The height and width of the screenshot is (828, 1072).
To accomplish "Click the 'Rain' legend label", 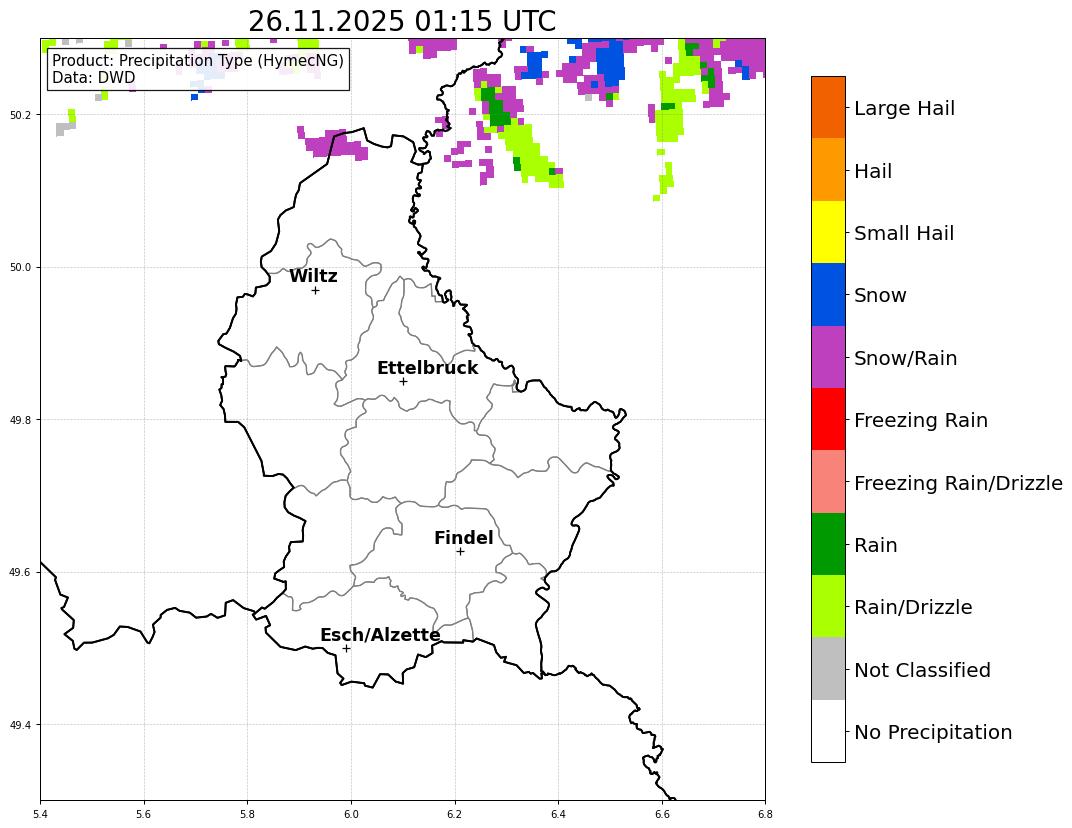I will click(x=876, y=545).
